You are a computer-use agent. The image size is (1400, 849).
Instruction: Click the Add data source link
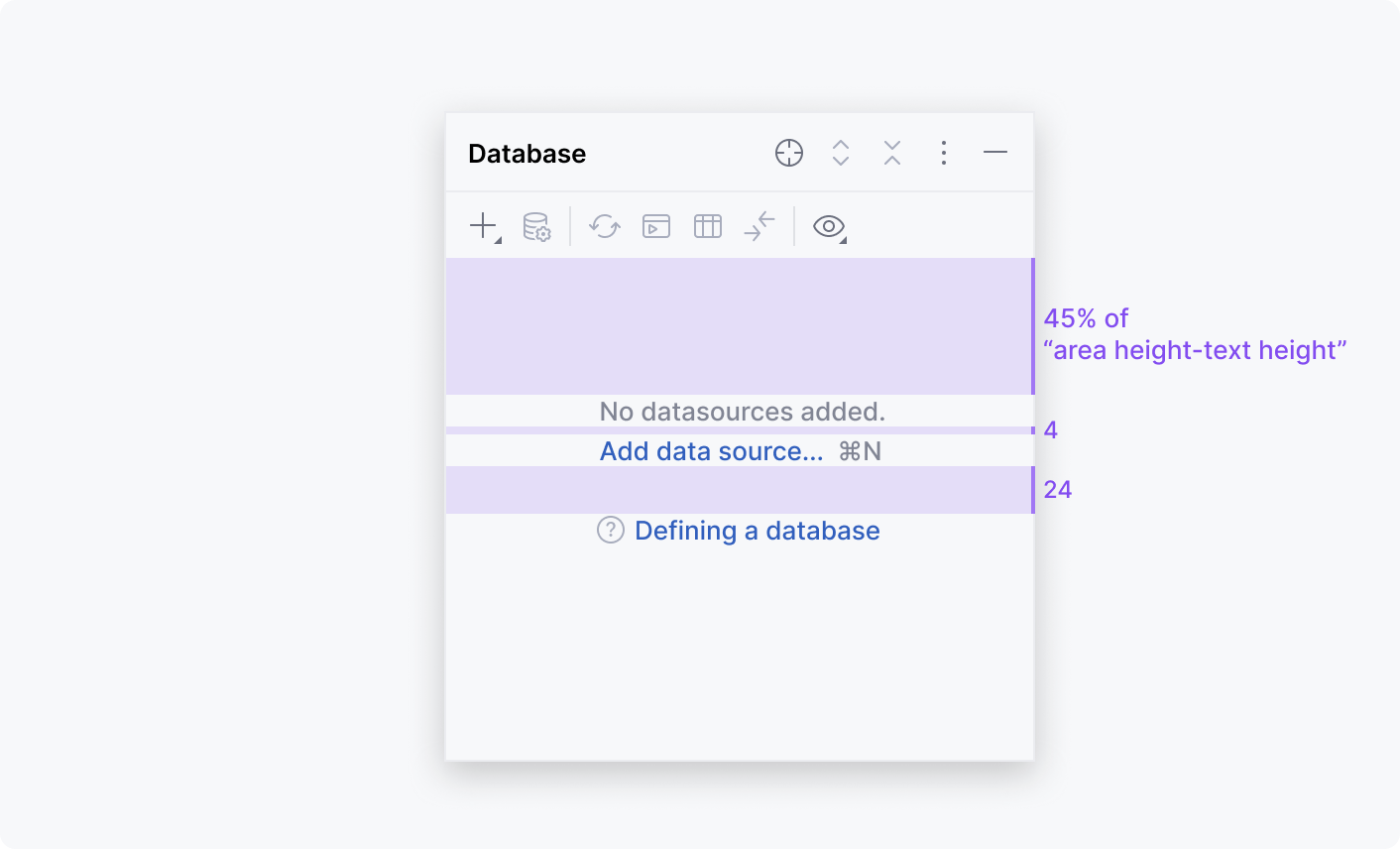pyautogui.click(x=711, y=451)
